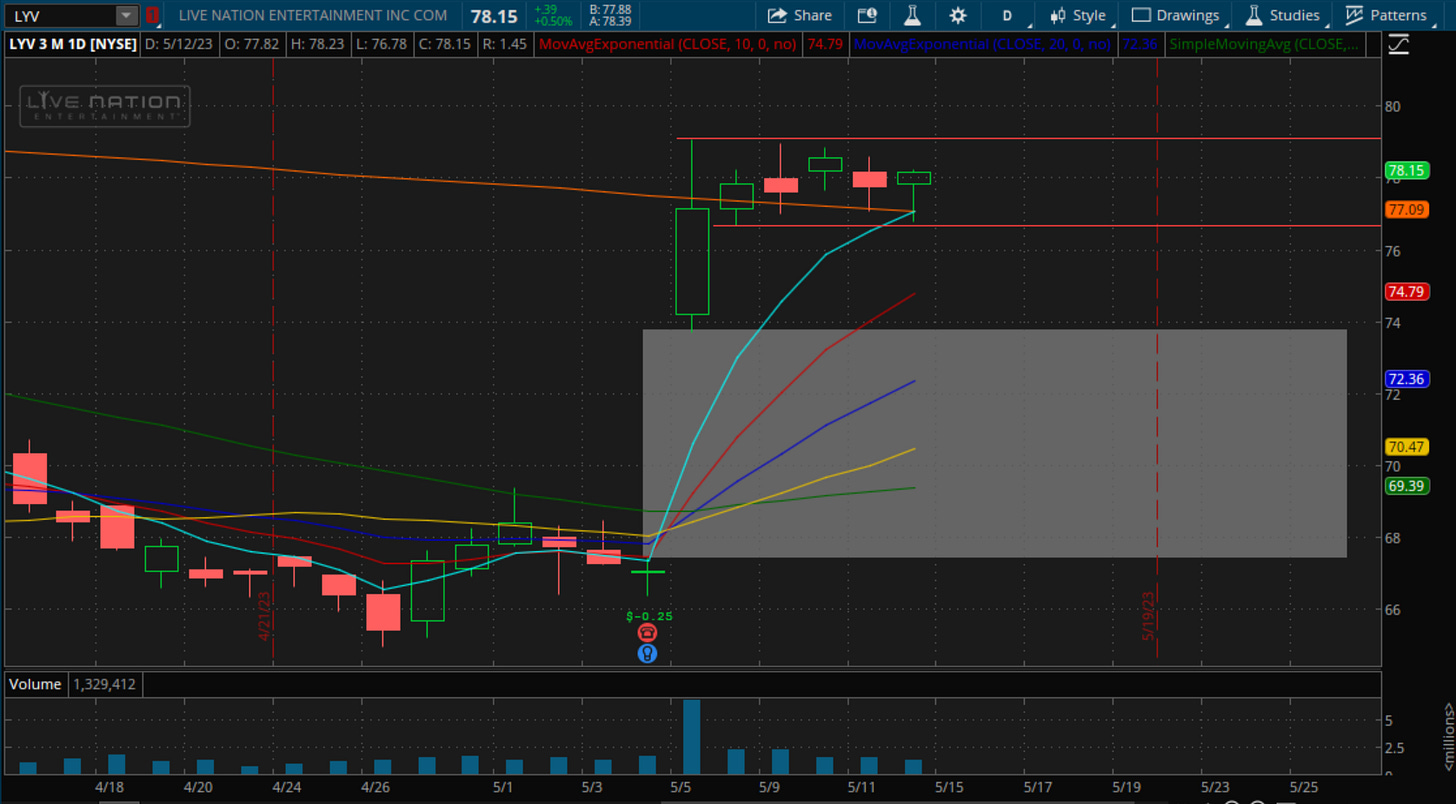
Task: Click the Live Nation logo thumbnail
Action: (104, 106)
